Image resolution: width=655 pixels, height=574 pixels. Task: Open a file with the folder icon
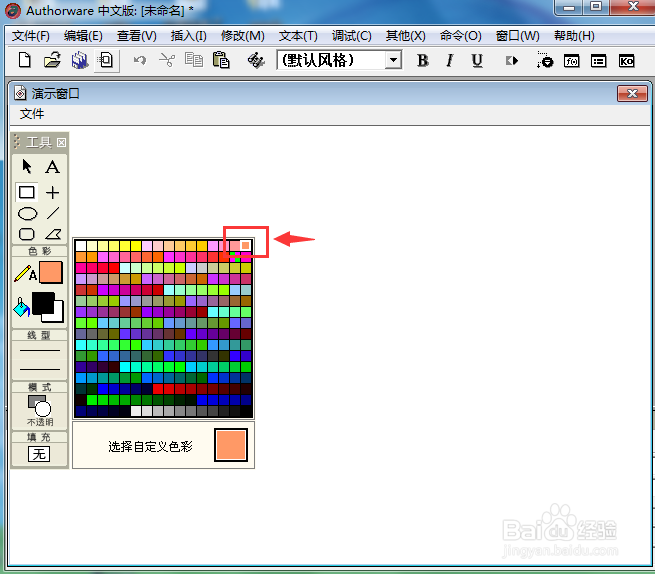(x=52, y=61)
